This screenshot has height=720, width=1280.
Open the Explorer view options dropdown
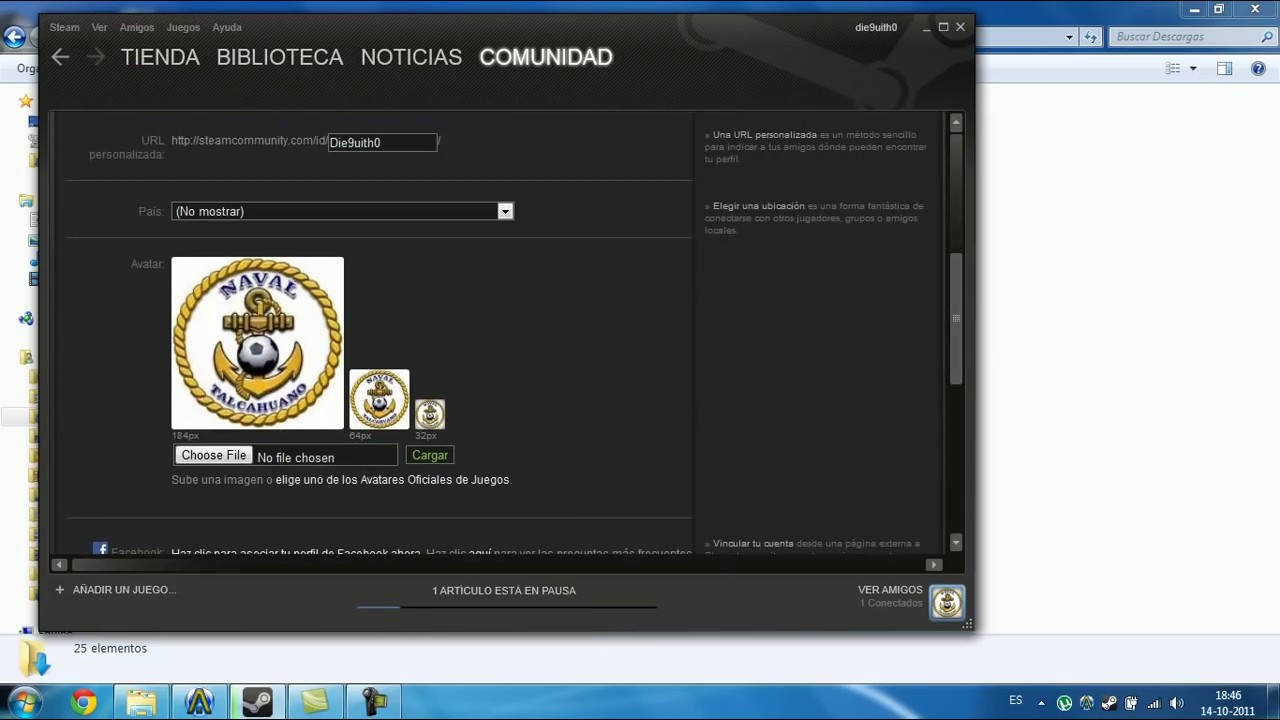click(x=1193, y=69)
